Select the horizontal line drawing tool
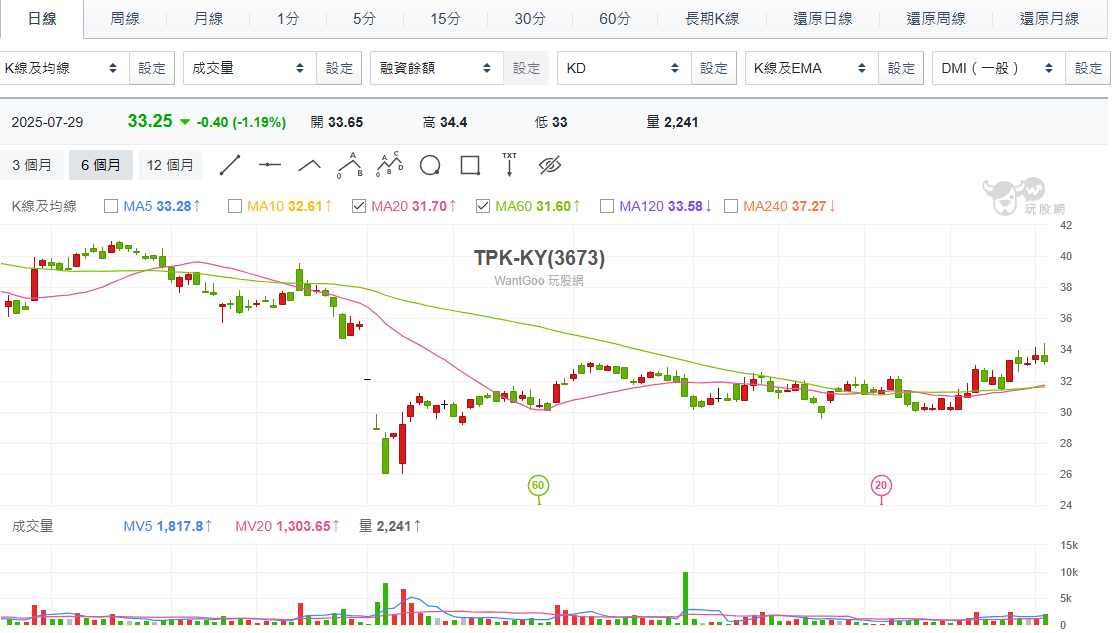 click(x=270, y=165)
